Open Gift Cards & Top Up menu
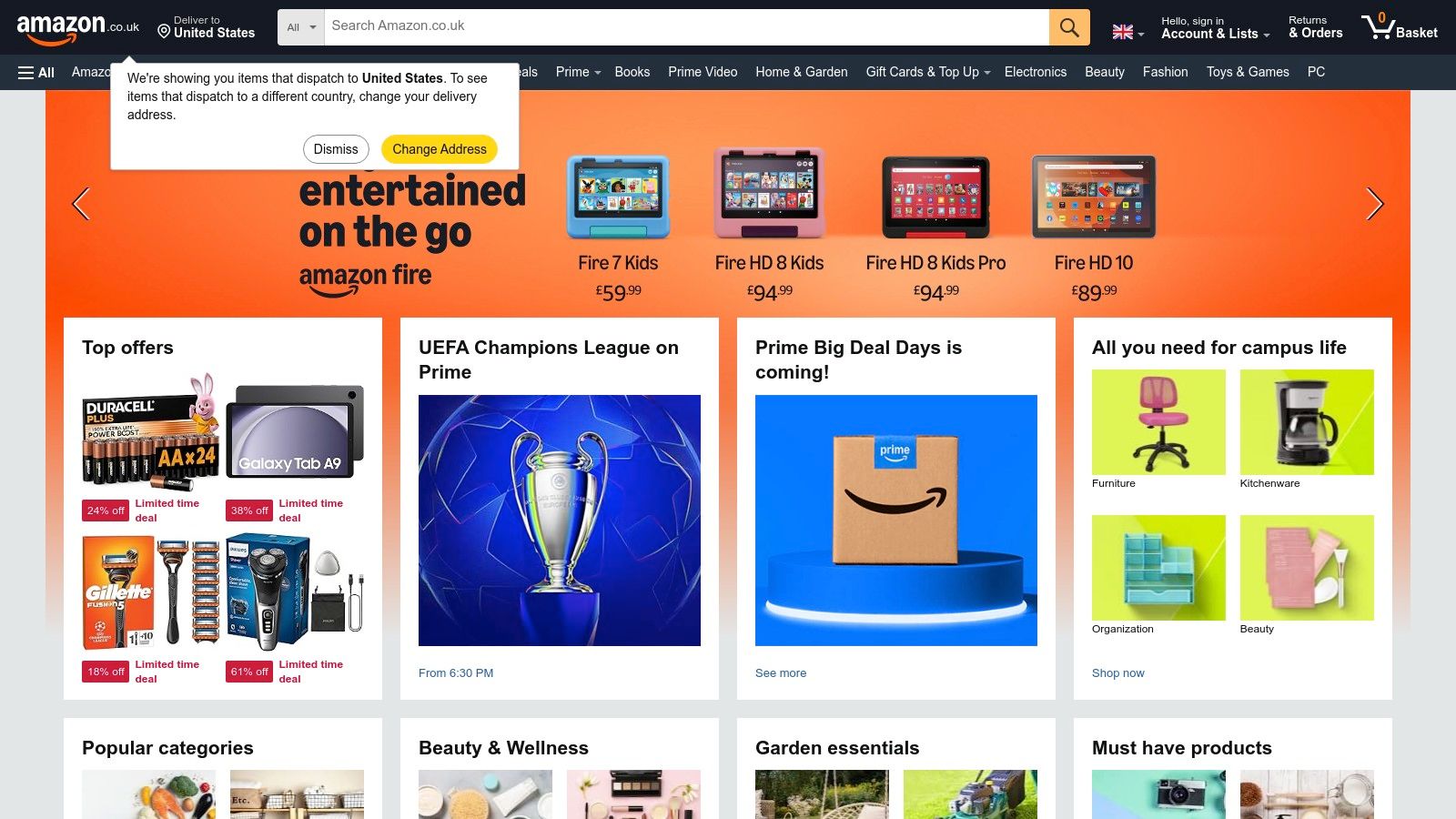The width and height of the screenshot is (1456, 819). (x=927, y=72)
